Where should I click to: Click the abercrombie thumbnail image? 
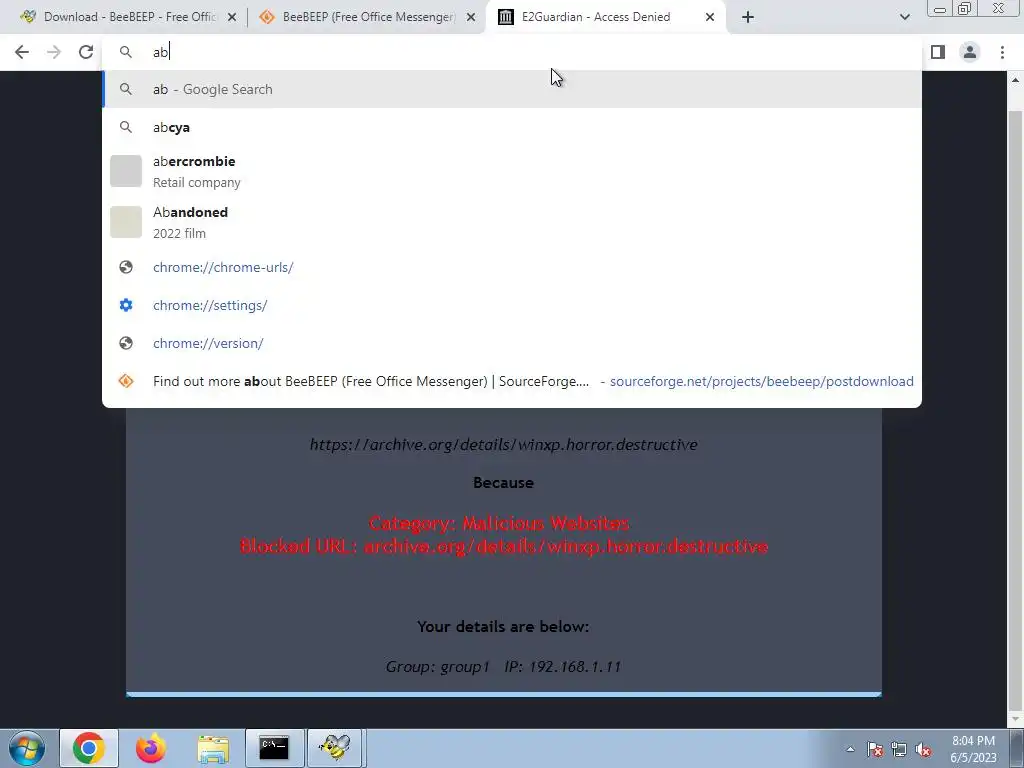tap(126, 171)
